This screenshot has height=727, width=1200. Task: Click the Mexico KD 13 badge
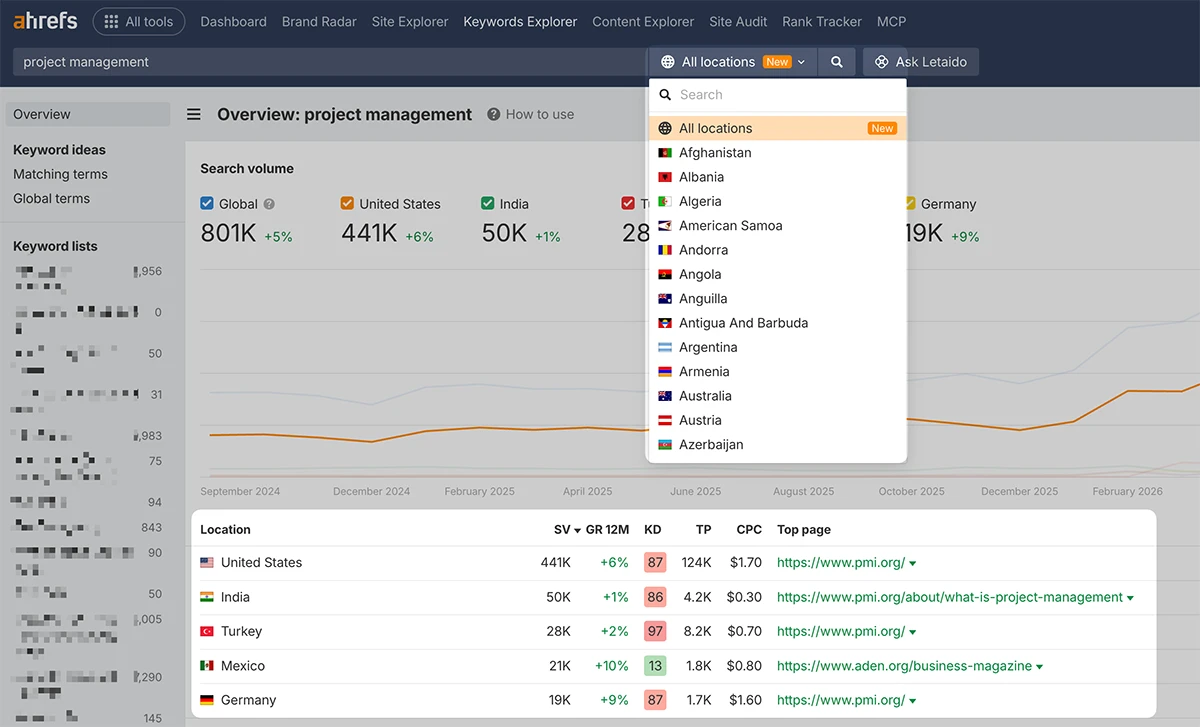coord(655,666)
